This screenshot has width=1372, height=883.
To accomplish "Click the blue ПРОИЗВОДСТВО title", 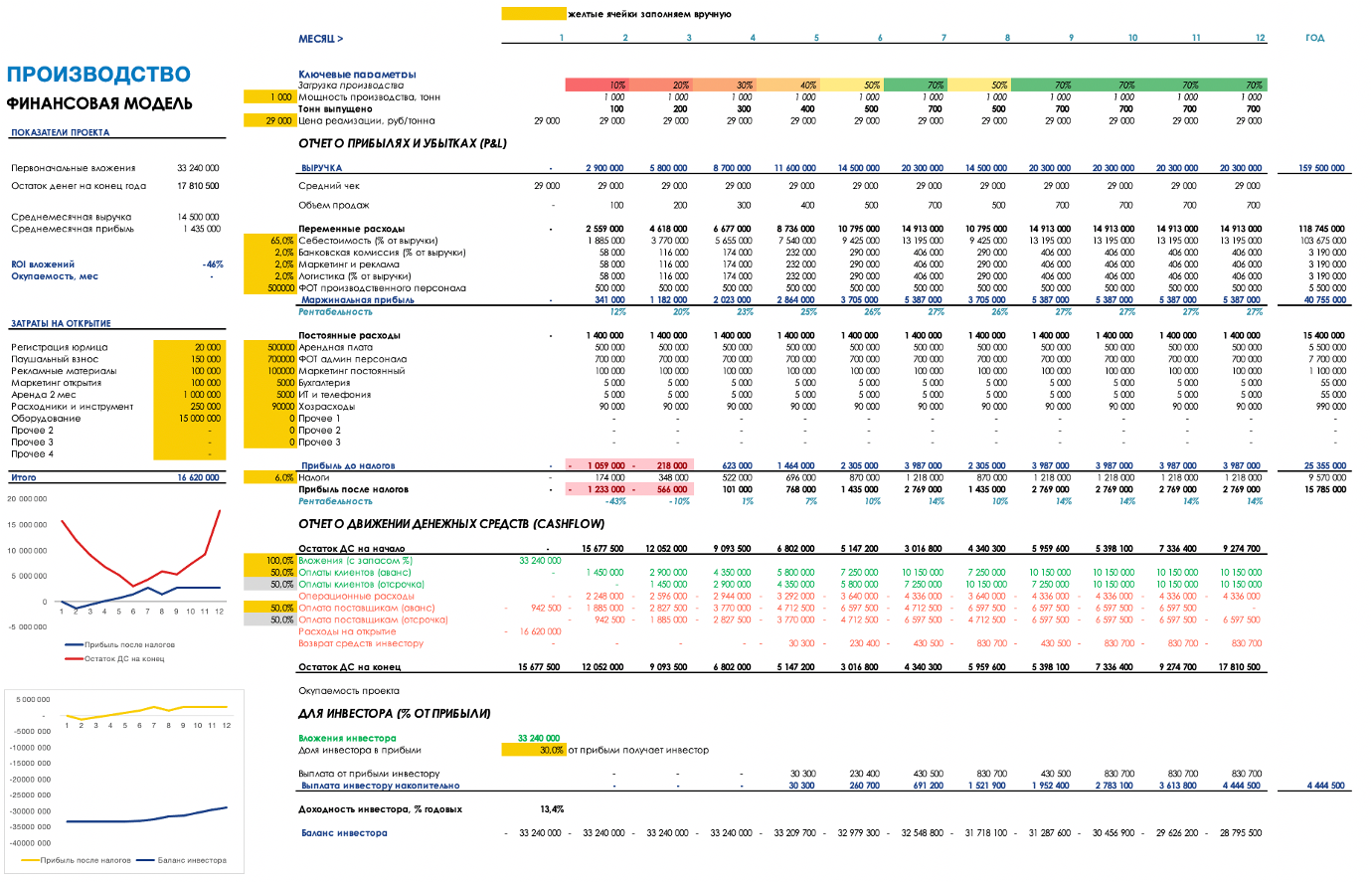I will point(98,75).
